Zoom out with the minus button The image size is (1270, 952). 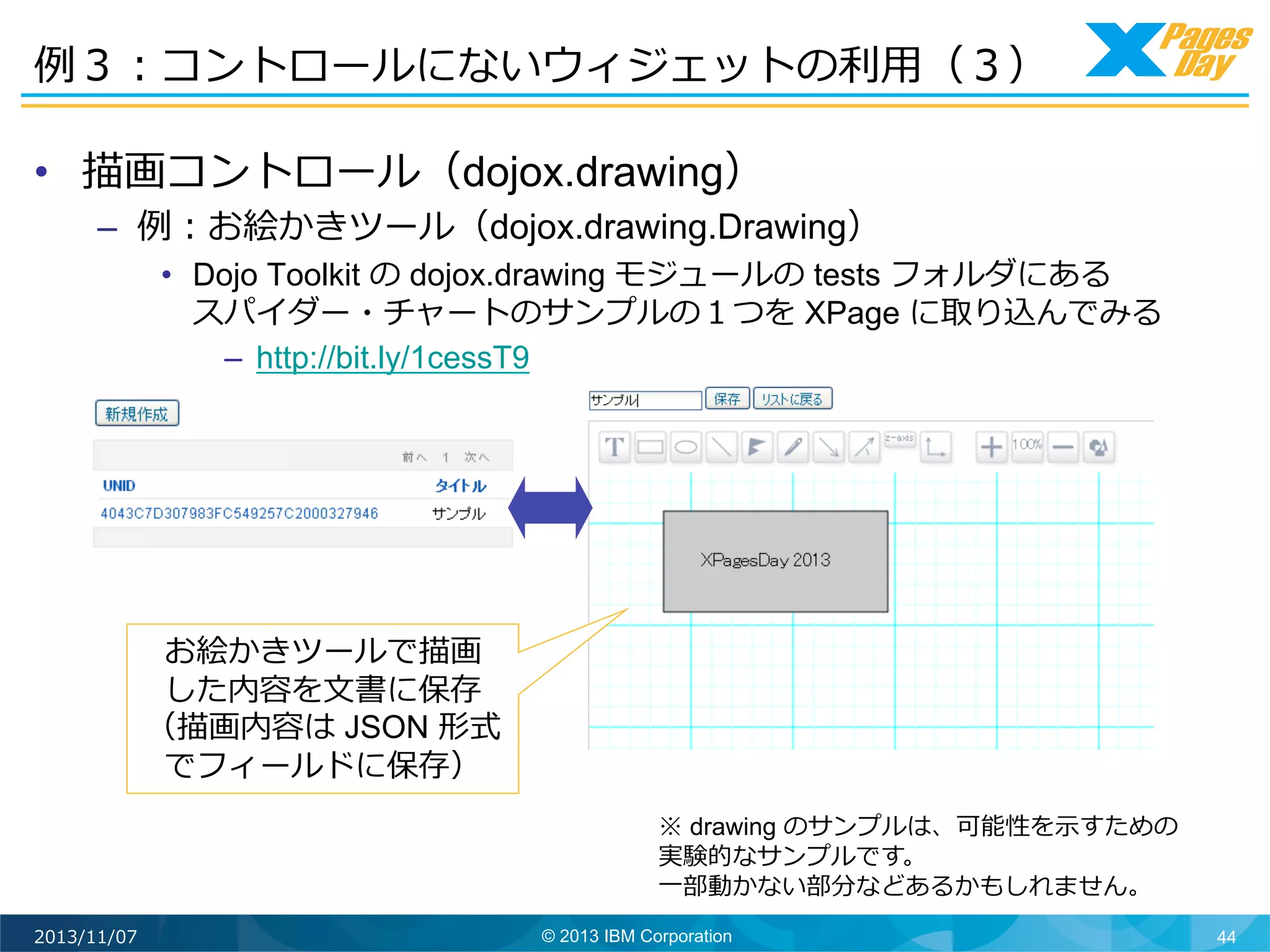click(x=1063, y=447)
